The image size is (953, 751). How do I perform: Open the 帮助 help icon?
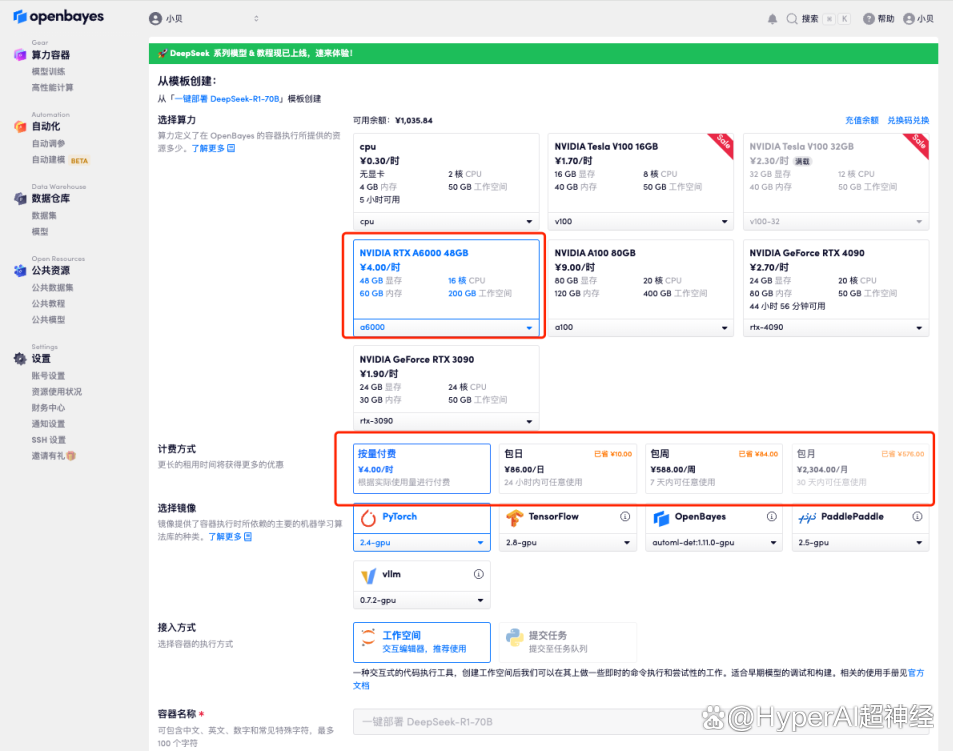click(868, 19)
